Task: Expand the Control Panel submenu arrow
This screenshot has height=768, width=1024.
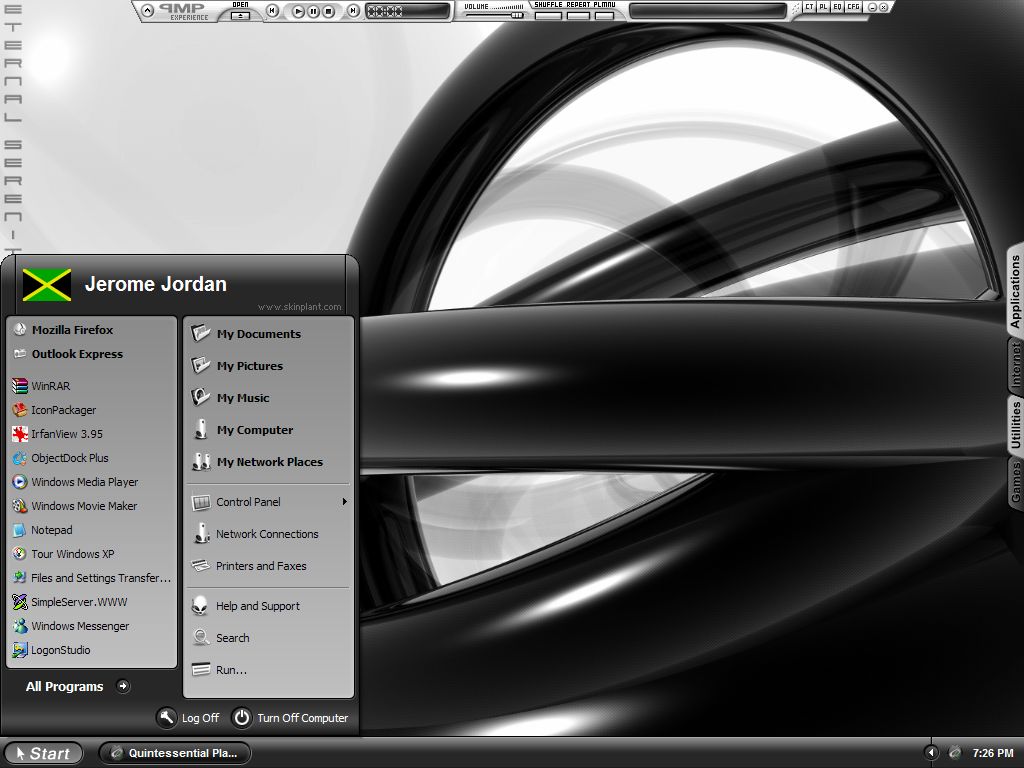Action: coord(344,502)
